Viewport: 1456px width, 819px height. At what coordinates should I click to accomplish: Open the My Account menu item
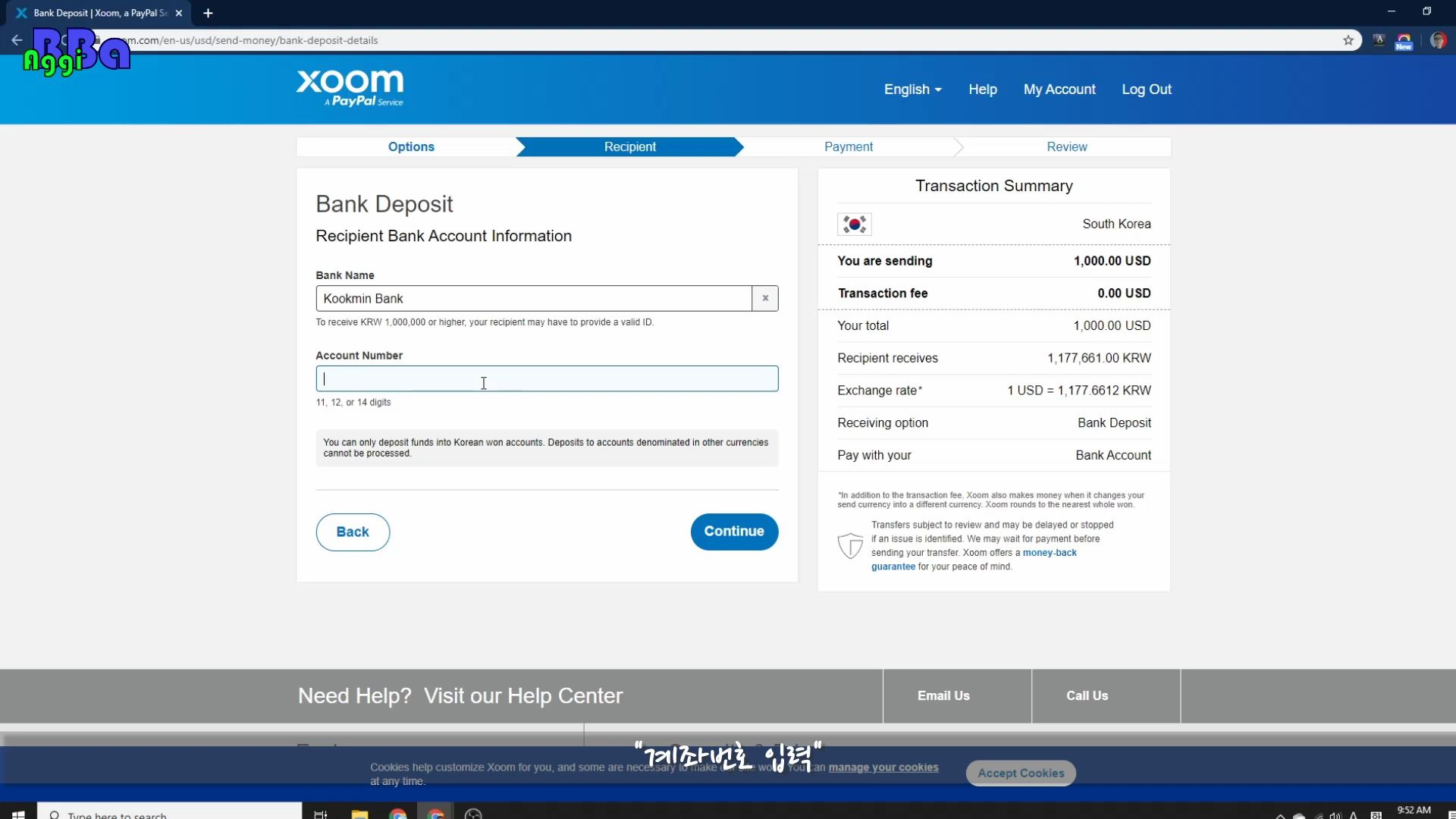click(x=1059, y=89)
